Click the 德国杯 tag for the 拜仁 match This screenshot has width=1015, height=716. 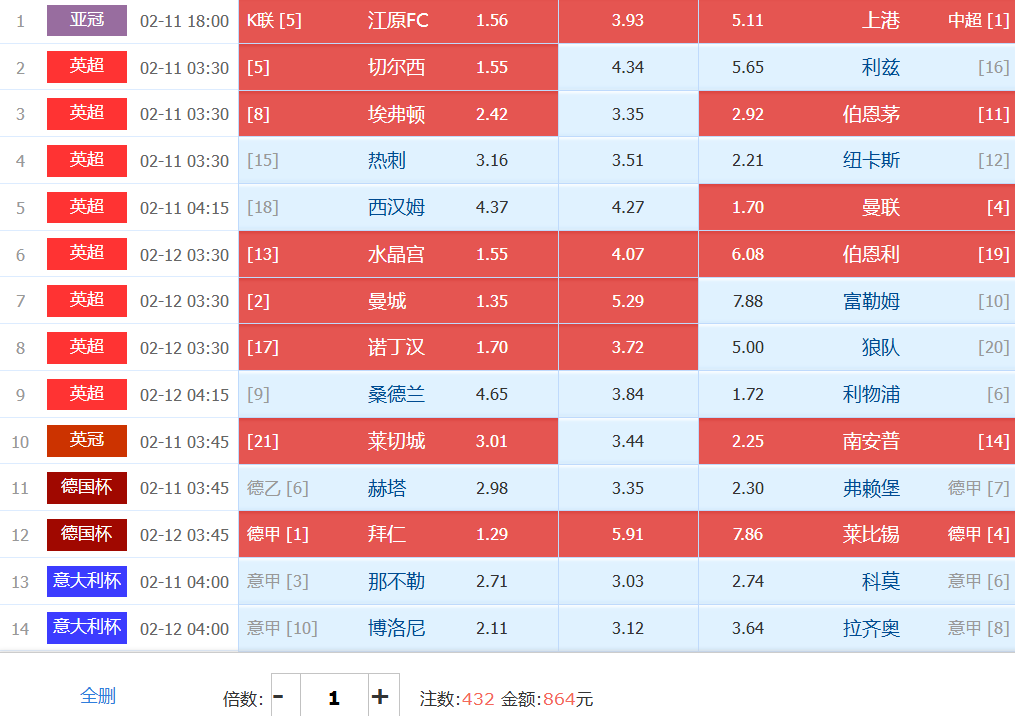click(x=87, y=534)
